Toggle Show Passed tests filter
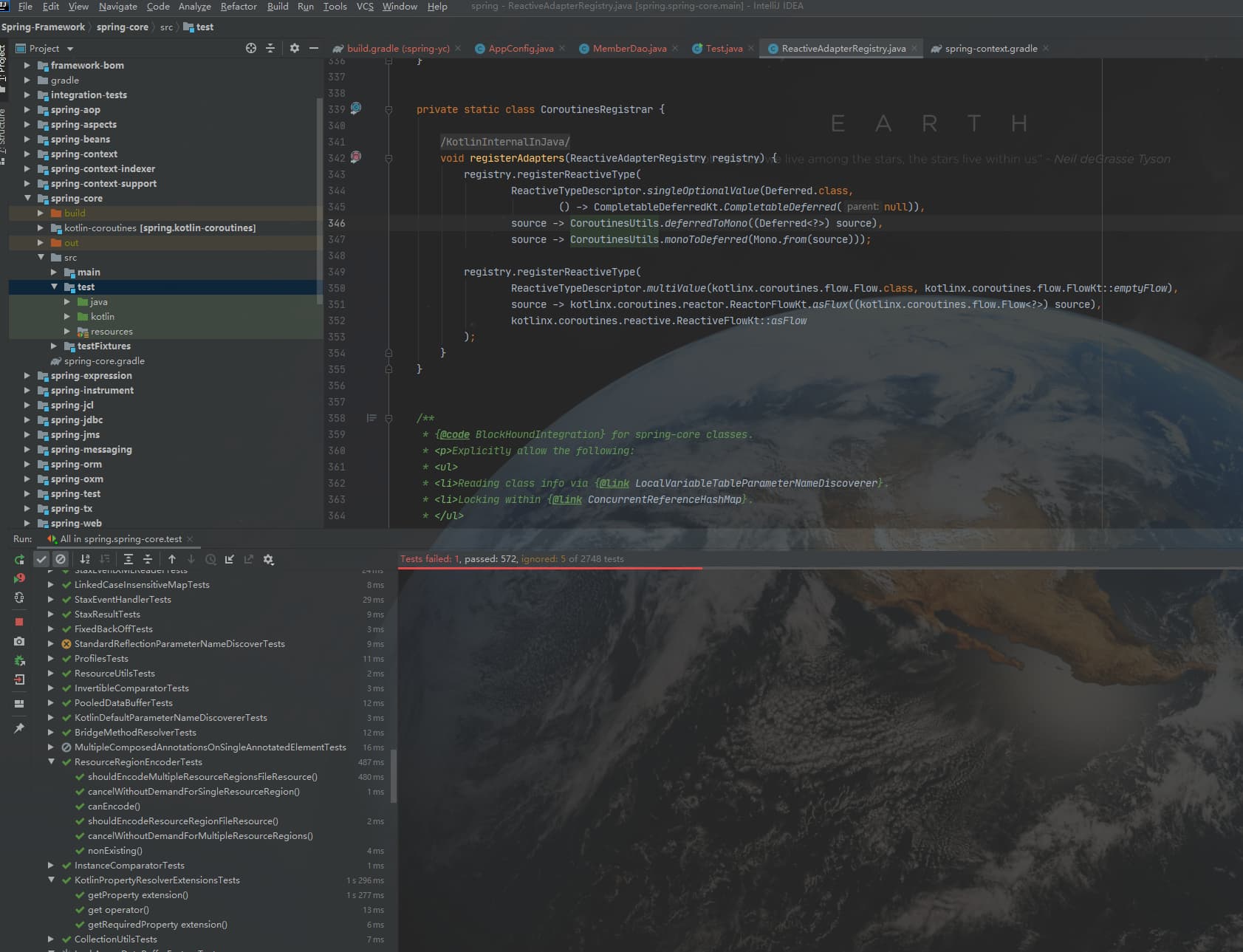1243x952 pixels. (x=41, y=560)
